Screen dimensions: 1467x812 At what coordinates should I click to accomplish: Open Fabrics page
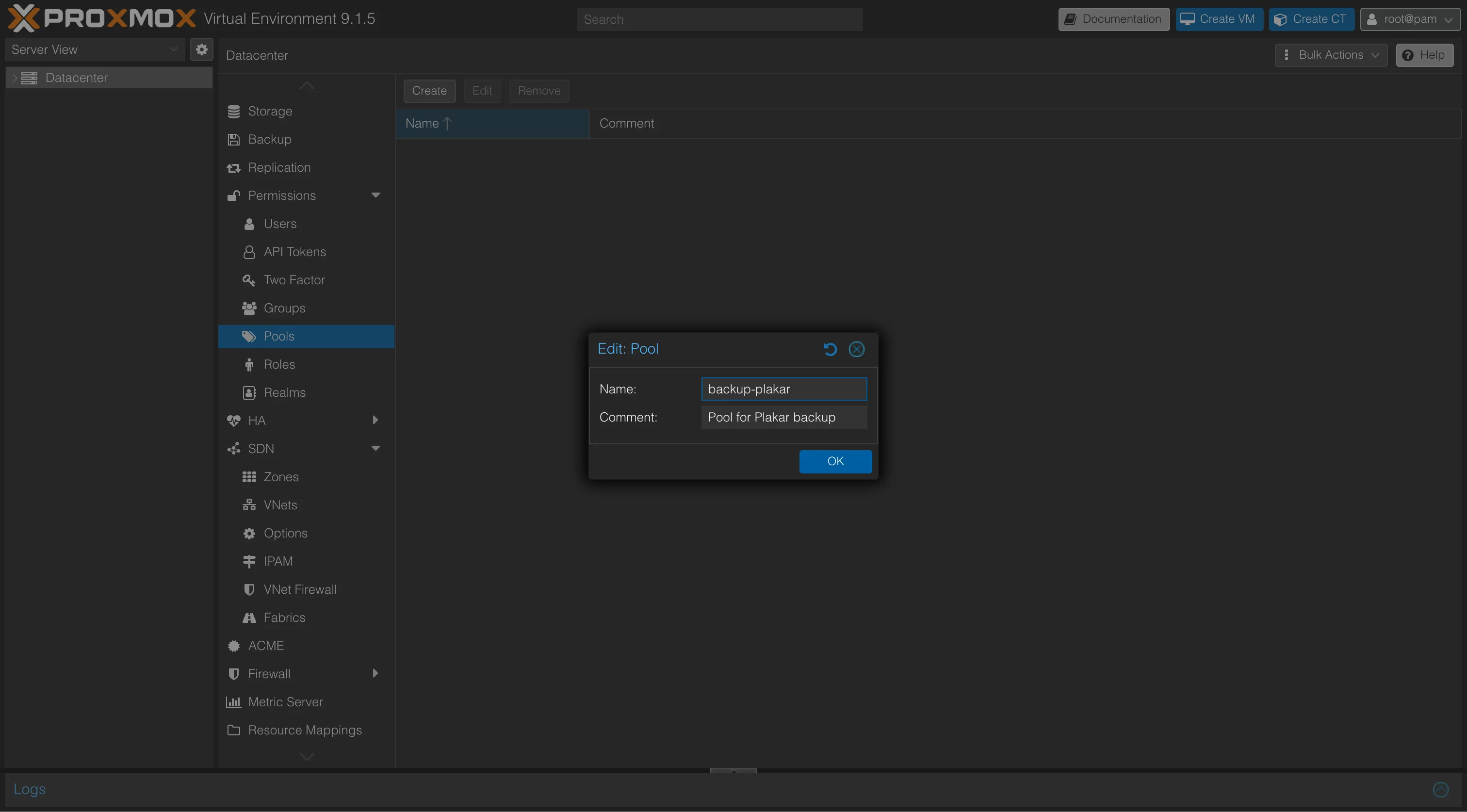(x=306, y=618)
